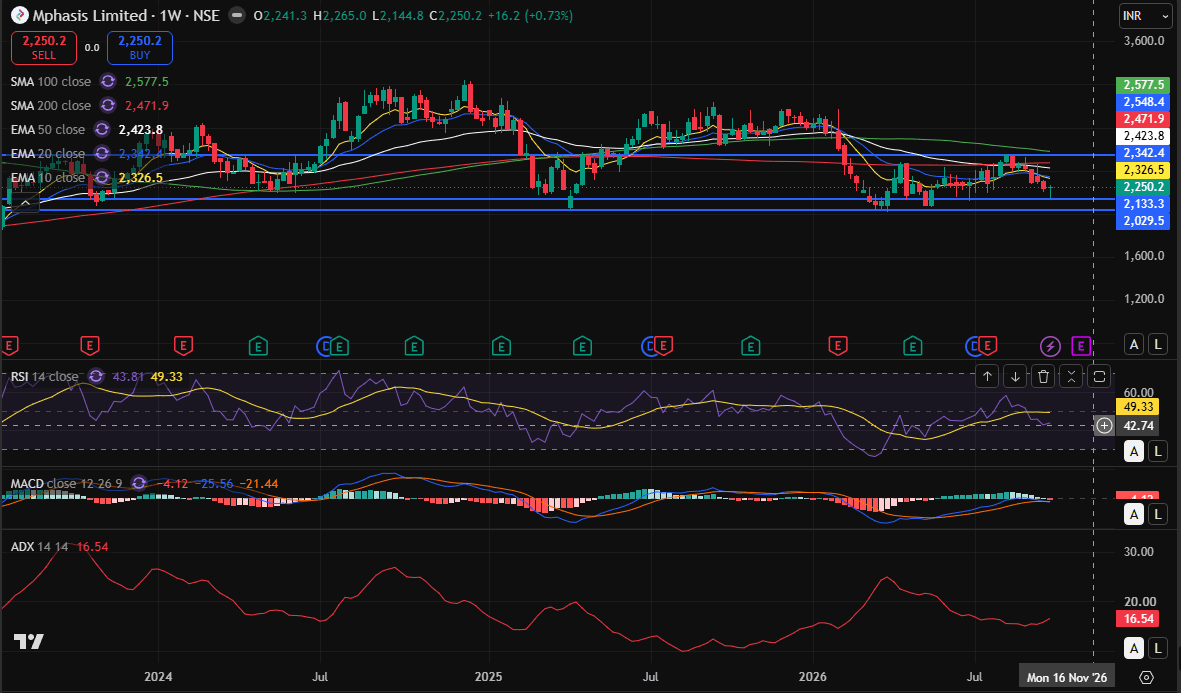Toggle log scale L on main price pane

(1158, 344)
